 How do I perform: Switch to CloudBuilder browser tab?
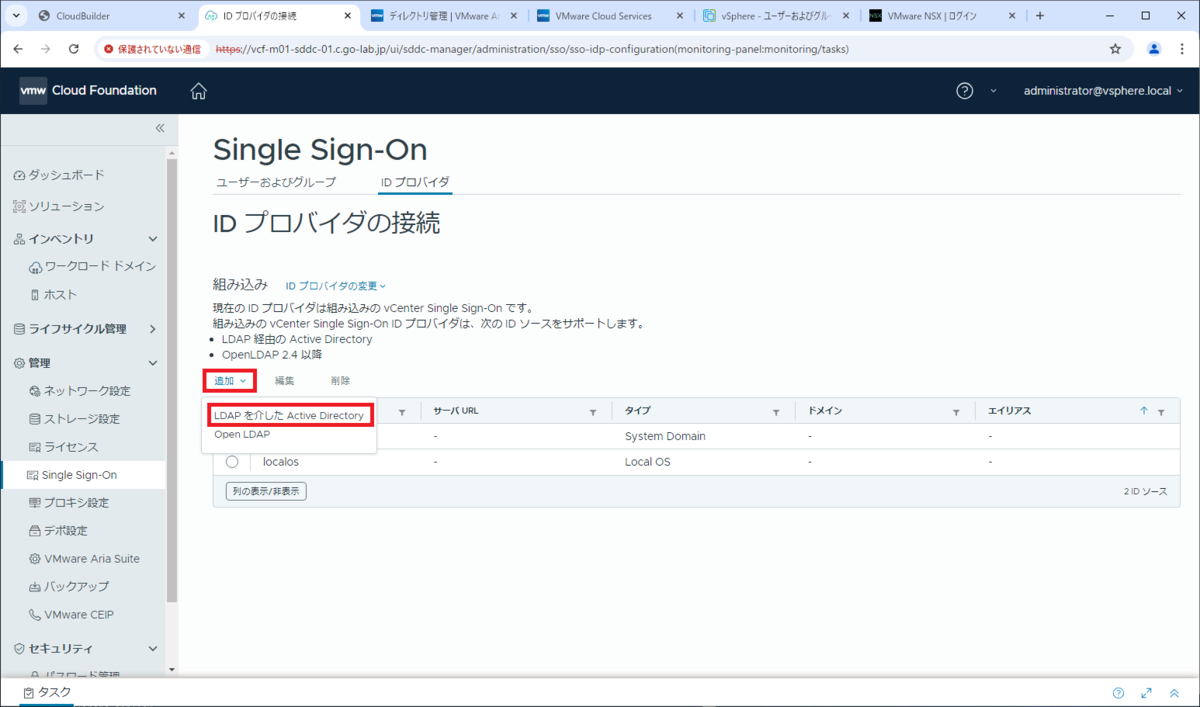point(110,16)
